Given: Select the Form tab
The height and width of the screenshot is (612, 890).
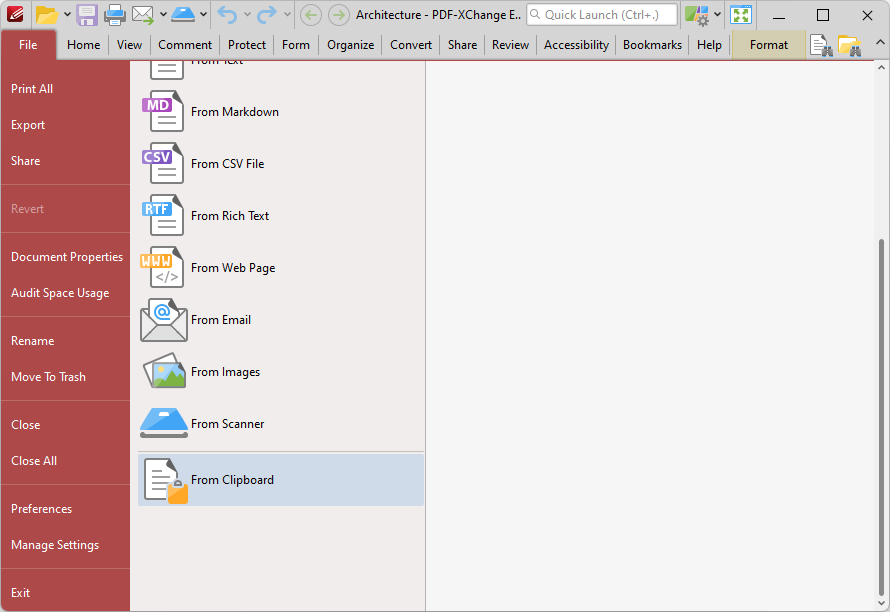Looking at the screenshot, I should tap(296, 45).
